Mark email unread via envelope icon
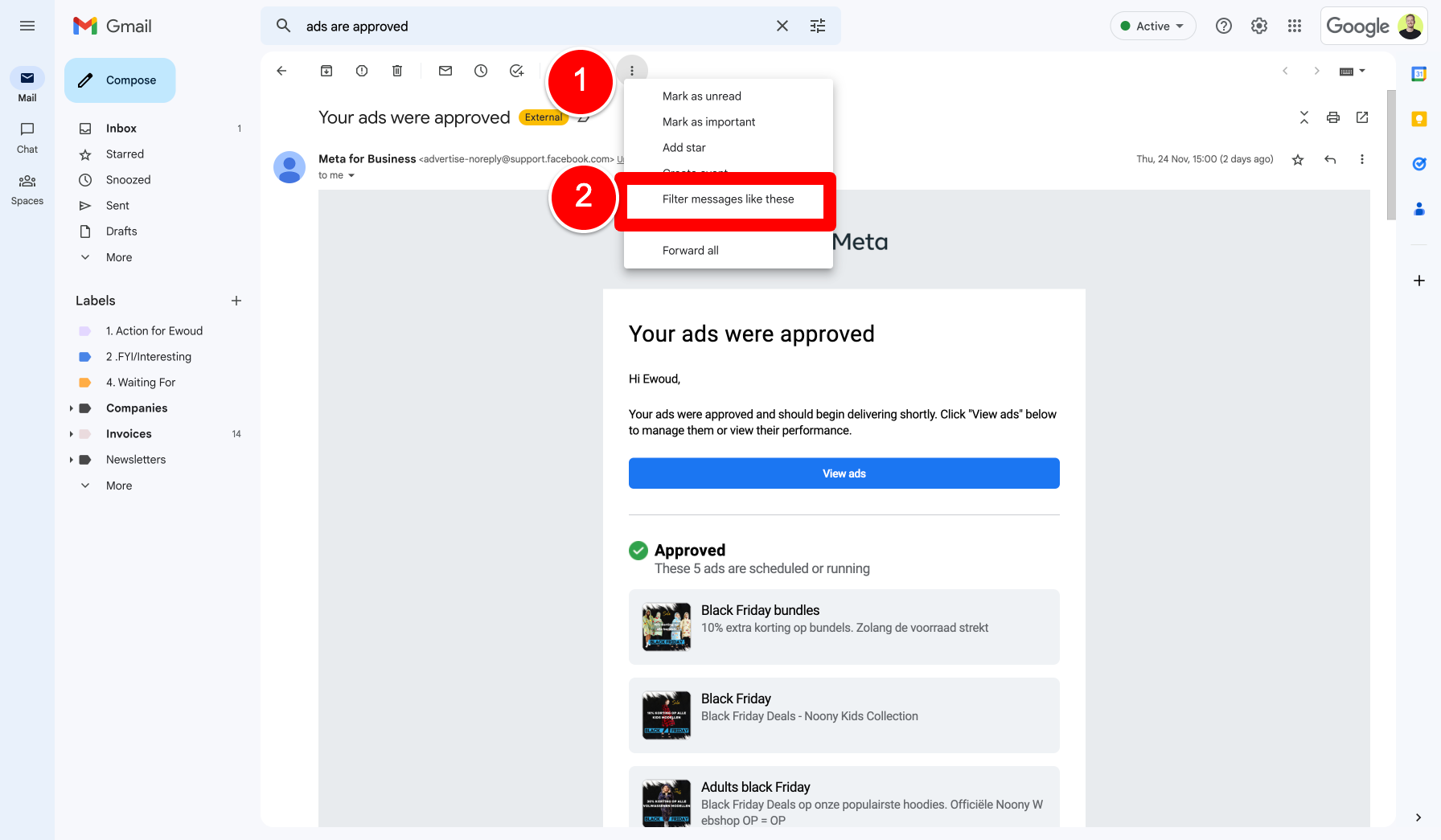 click(x=445, y=71)
